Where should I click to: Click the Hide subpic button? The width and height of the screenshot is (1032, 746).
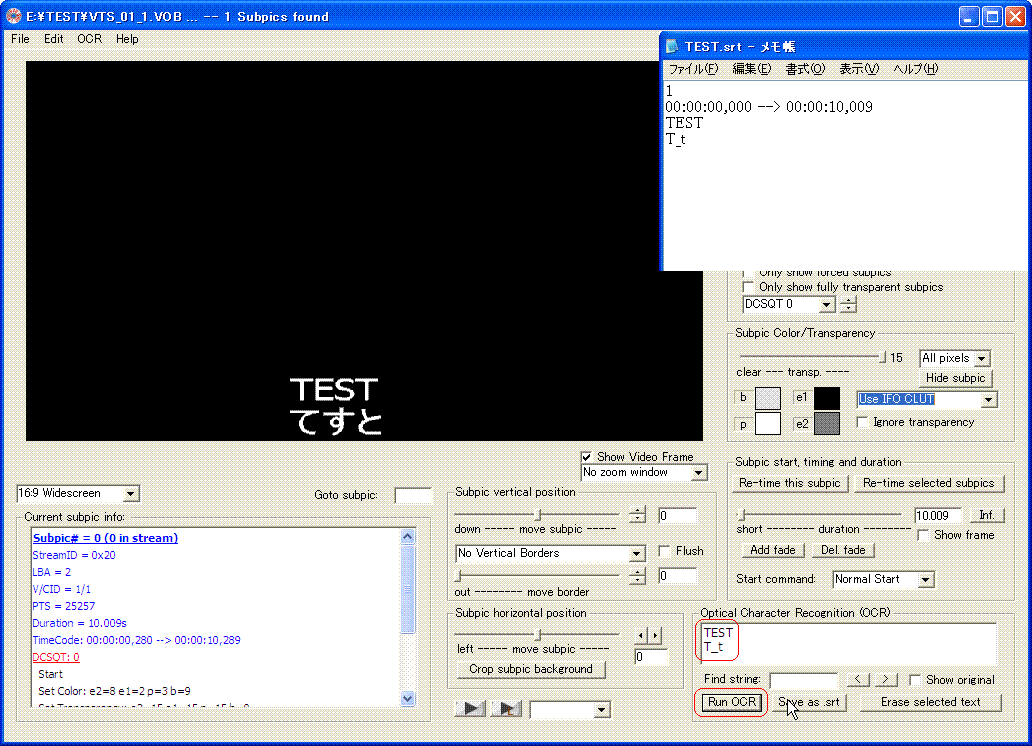click(955, 378)
